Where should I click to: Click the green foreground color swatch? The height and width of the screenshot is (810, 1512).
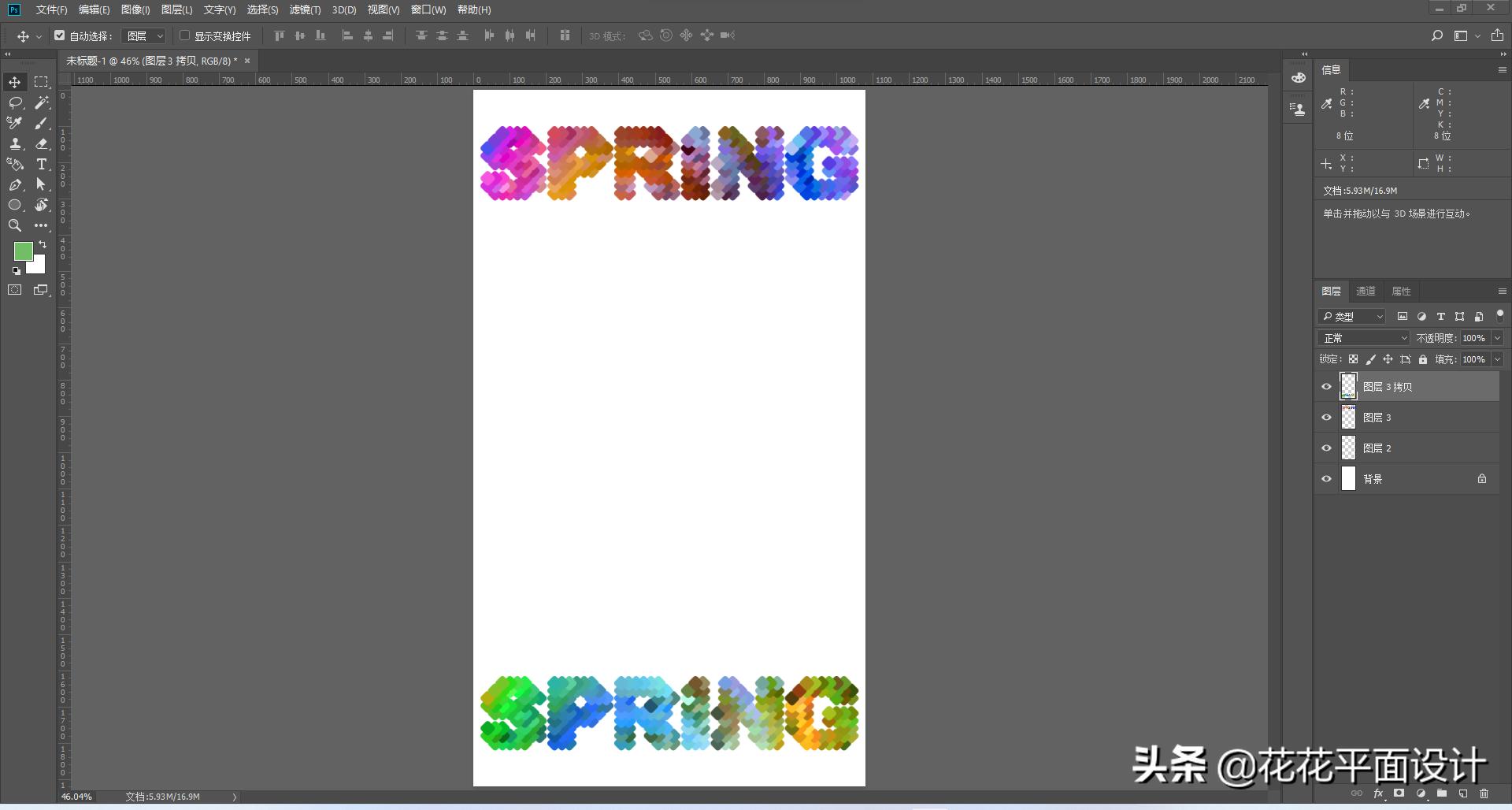click(23, 251)
